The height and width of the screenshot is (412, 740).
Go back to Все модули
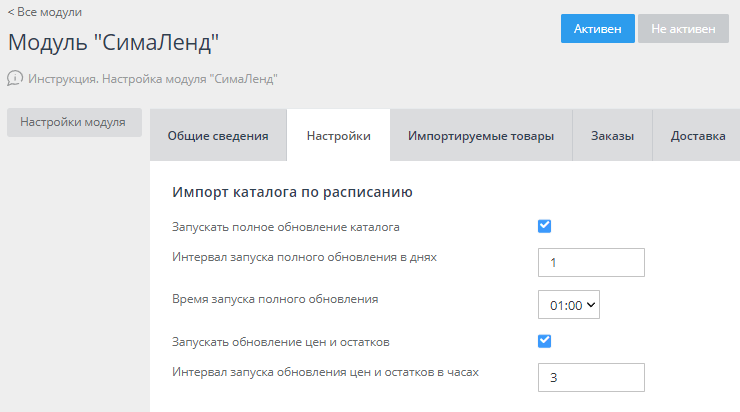click(45, 12)
